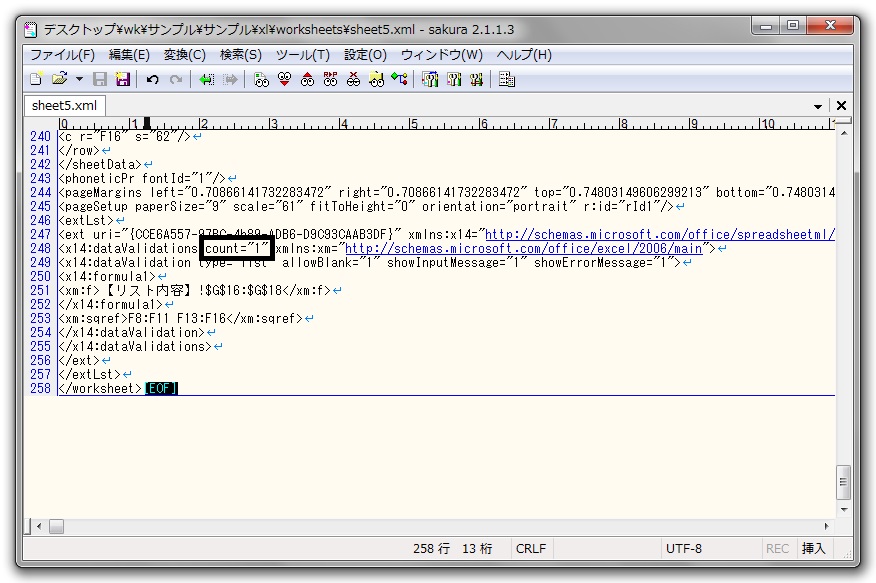Maximize the sakura window
This screenshot has width=876, height=583.
[793, 26]
